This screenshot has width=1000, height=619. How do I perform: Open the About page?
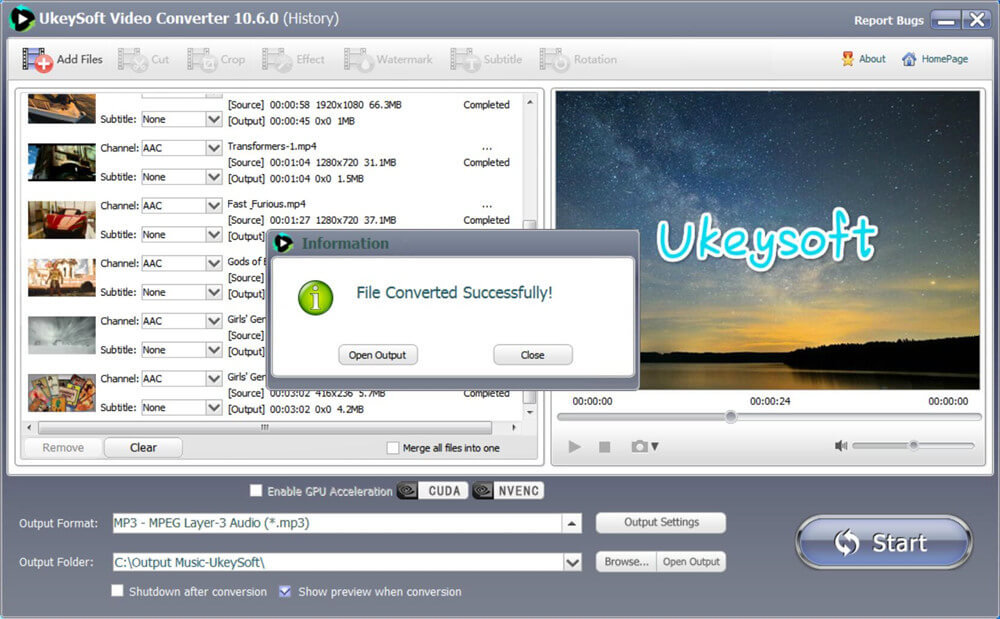[864, 59]
